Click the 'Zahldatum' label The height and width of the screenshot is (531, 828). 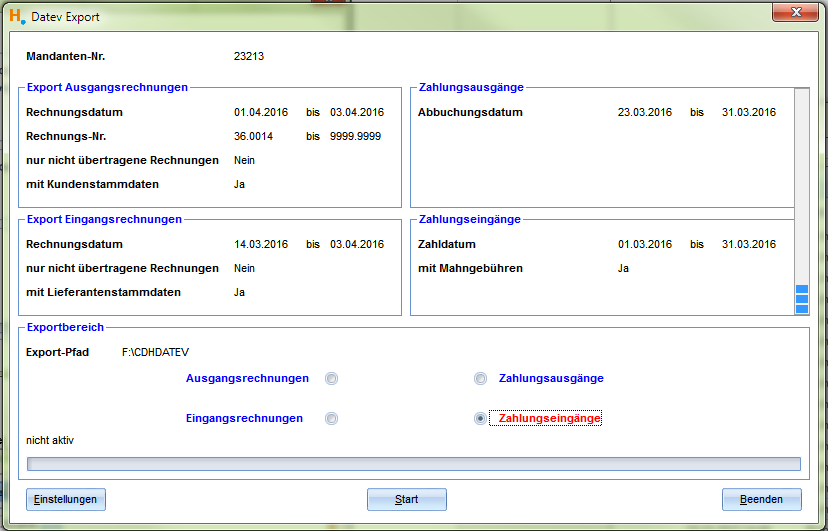[x=447, y=244]
